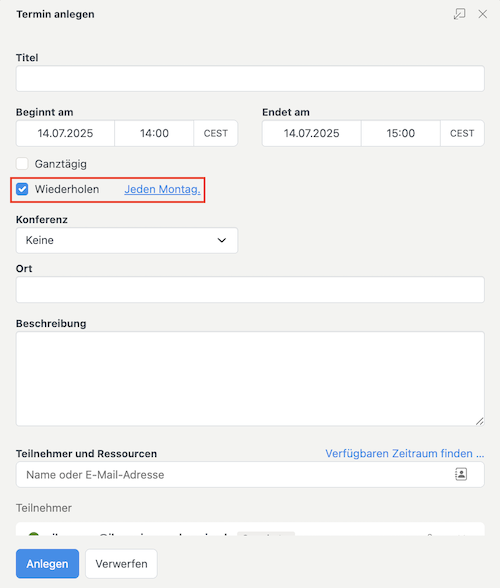Click the Beginnt am date field 14.07.2025
The height and width of the screenshot is (588, 500).
coord(65,133)
